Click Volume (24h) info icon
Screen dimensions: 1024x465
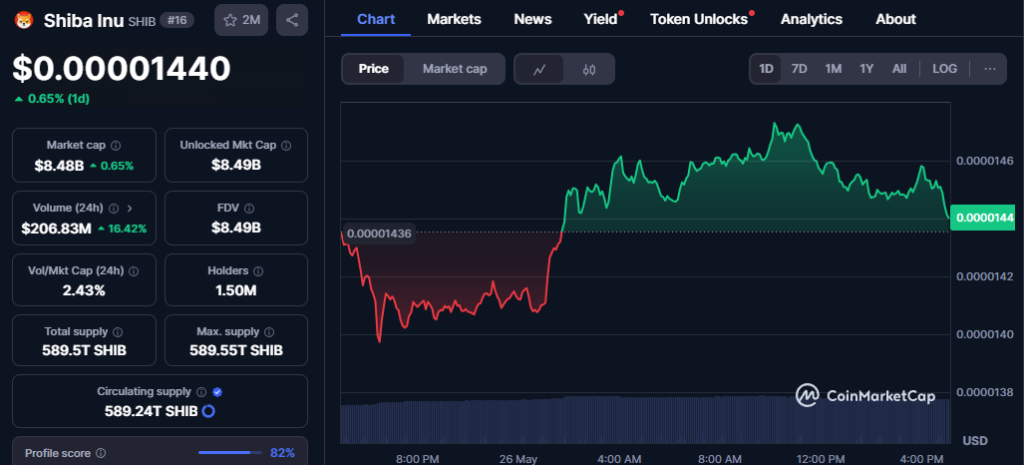[114, 208]
